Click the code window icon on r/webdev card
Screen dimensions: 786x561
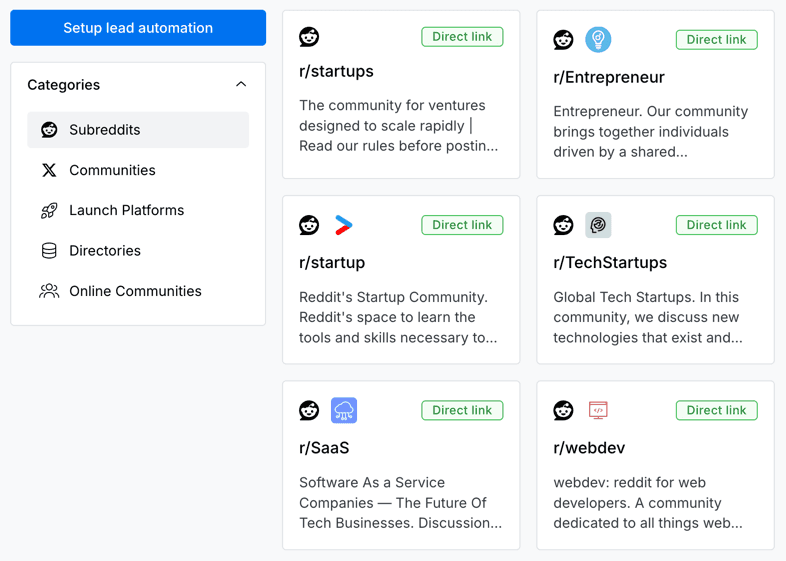coord(598,410)
